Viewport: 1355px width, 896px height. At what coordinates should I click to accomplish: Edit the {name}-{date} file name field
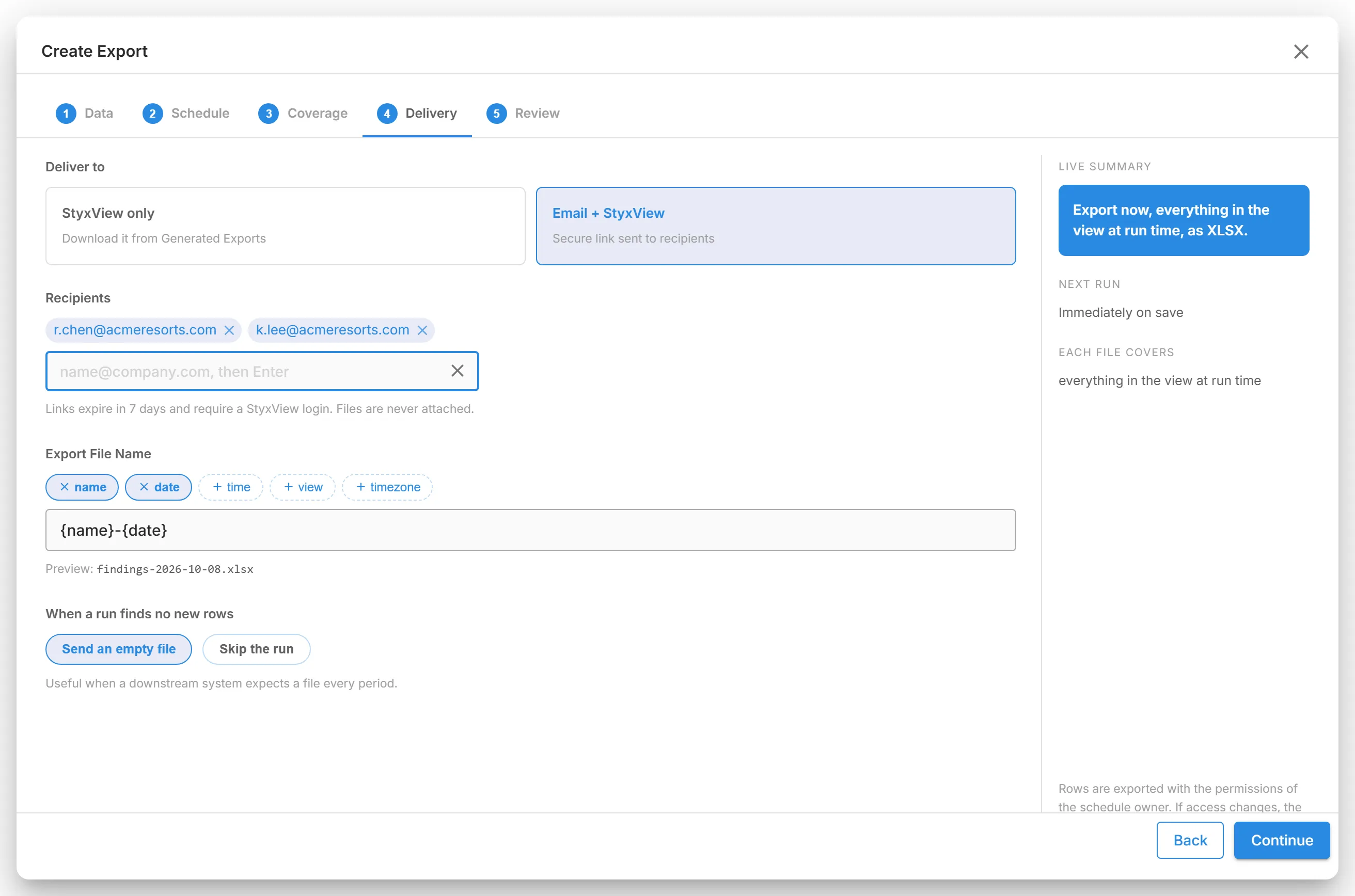pyautogui.click(x=530, y=530)
